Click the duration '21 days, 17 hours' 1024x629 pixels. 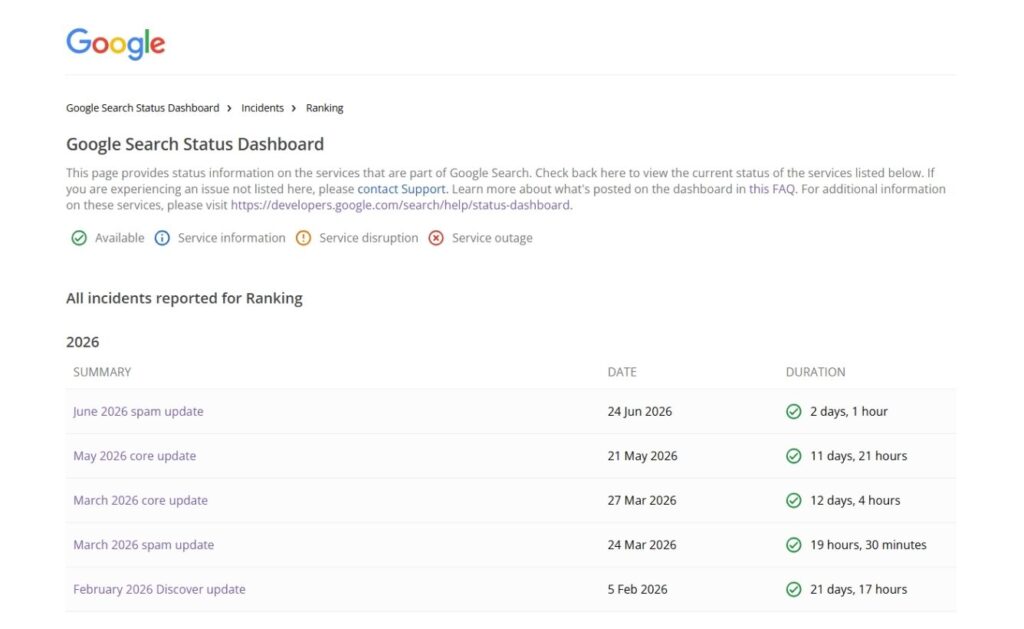tap(859, 589)
